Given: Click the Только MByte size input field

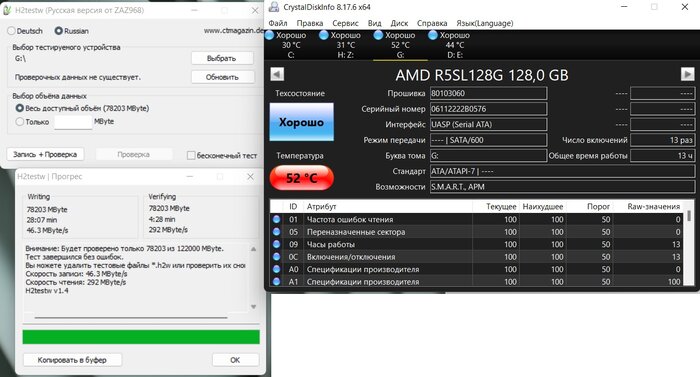Looking at the screenshot, I should tap(73, 122).
